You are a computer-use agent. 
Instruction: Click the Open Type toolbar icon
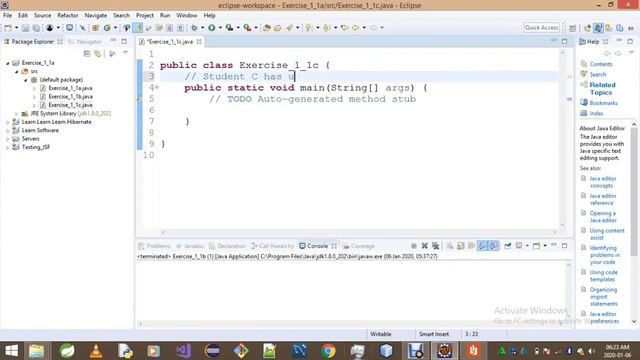coord(267,28)
